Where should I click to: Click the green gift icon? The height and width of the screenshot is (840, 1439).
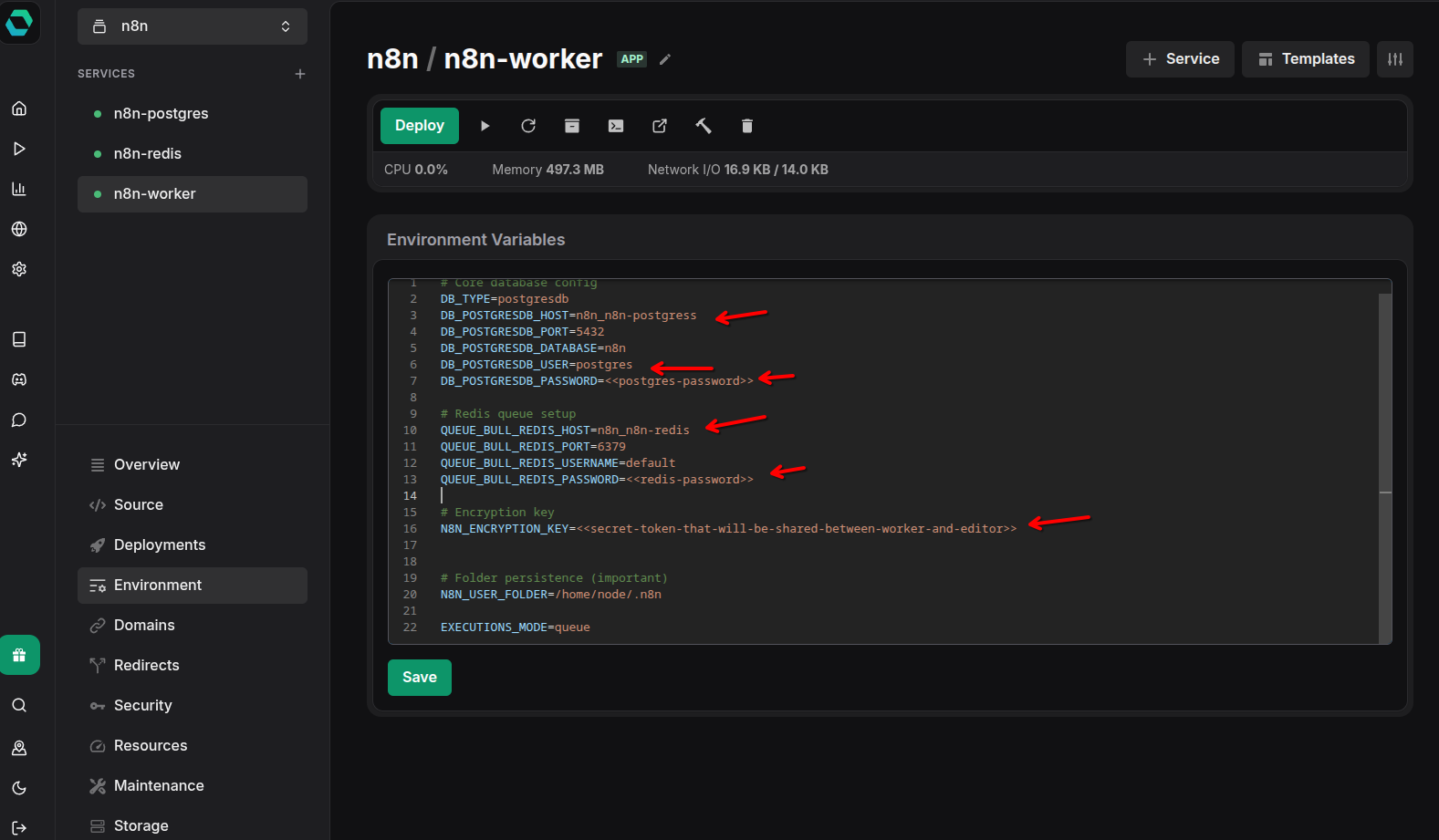19,655
